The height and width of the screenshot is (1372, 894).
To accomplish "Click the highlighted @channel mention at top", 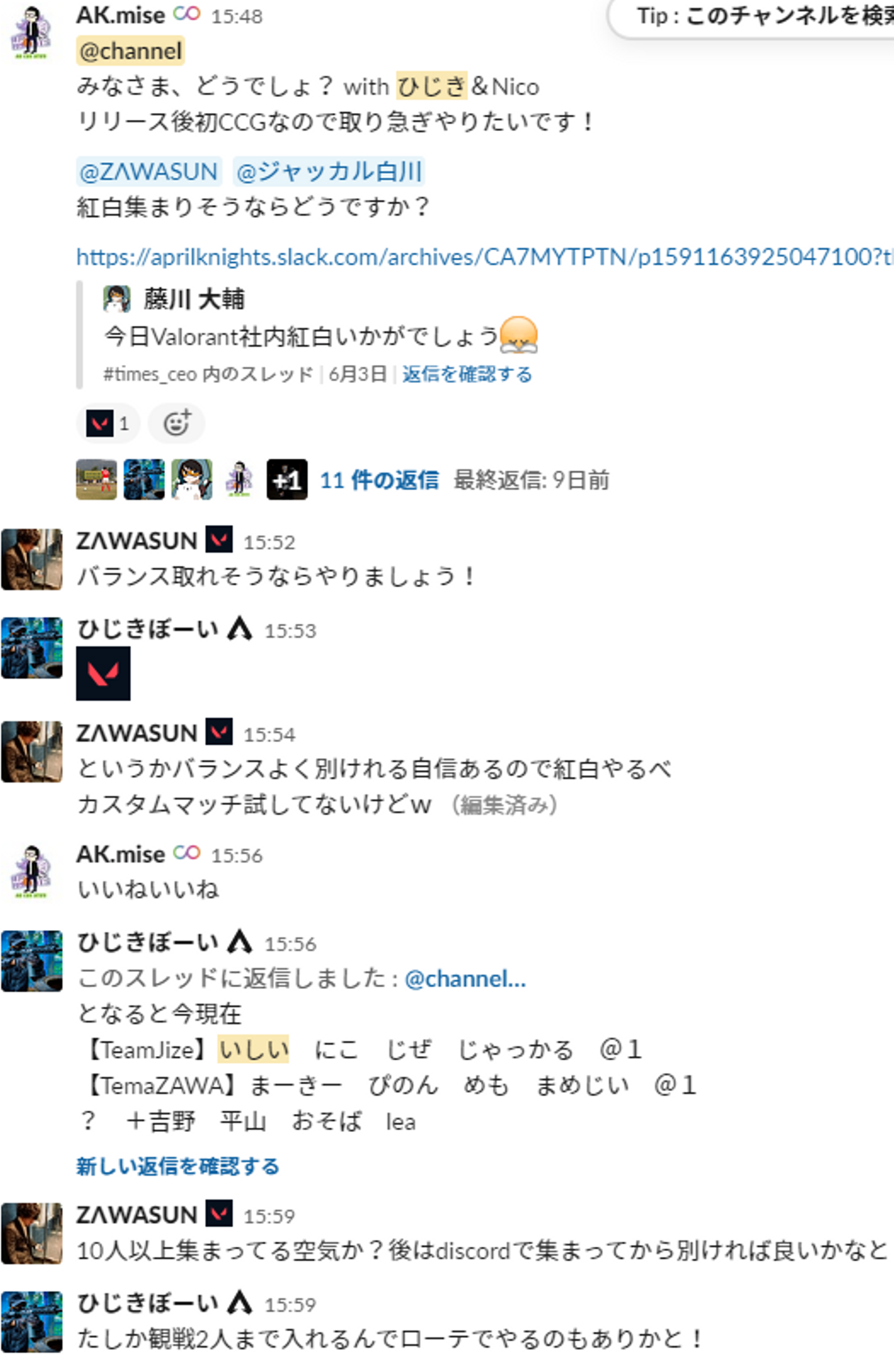I will 131,51.
